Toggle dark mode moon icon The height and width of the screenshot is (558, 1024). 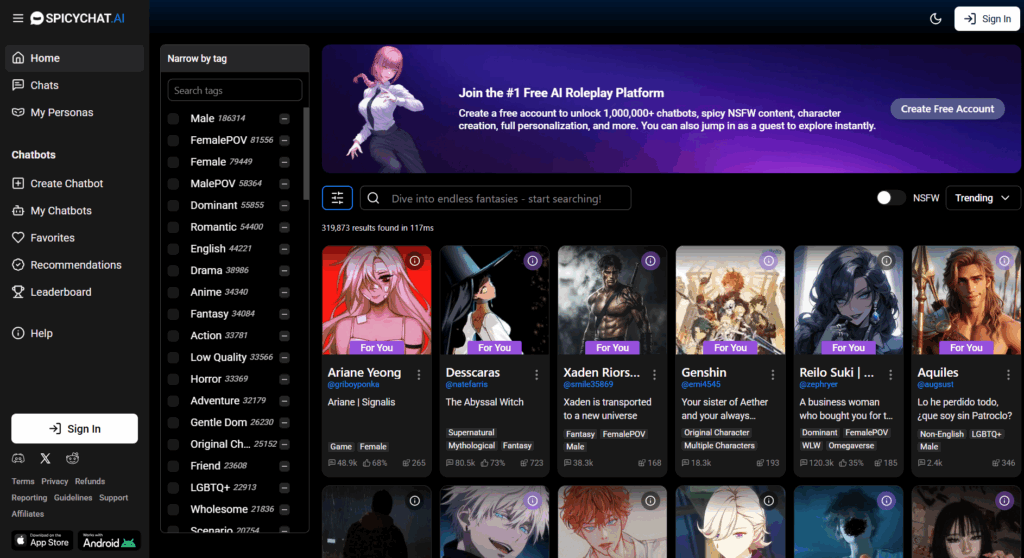tap(936, 18)
